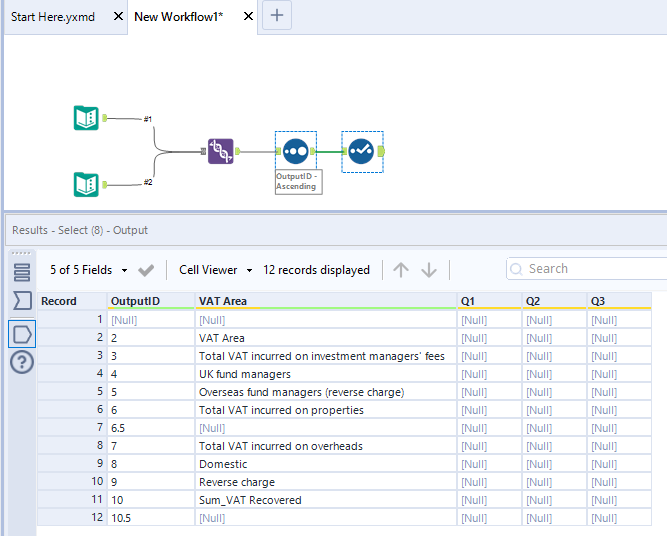Click the Select tool node
Image resolution: width=667 pixels, height=536 pixels.
pos(361,151)
